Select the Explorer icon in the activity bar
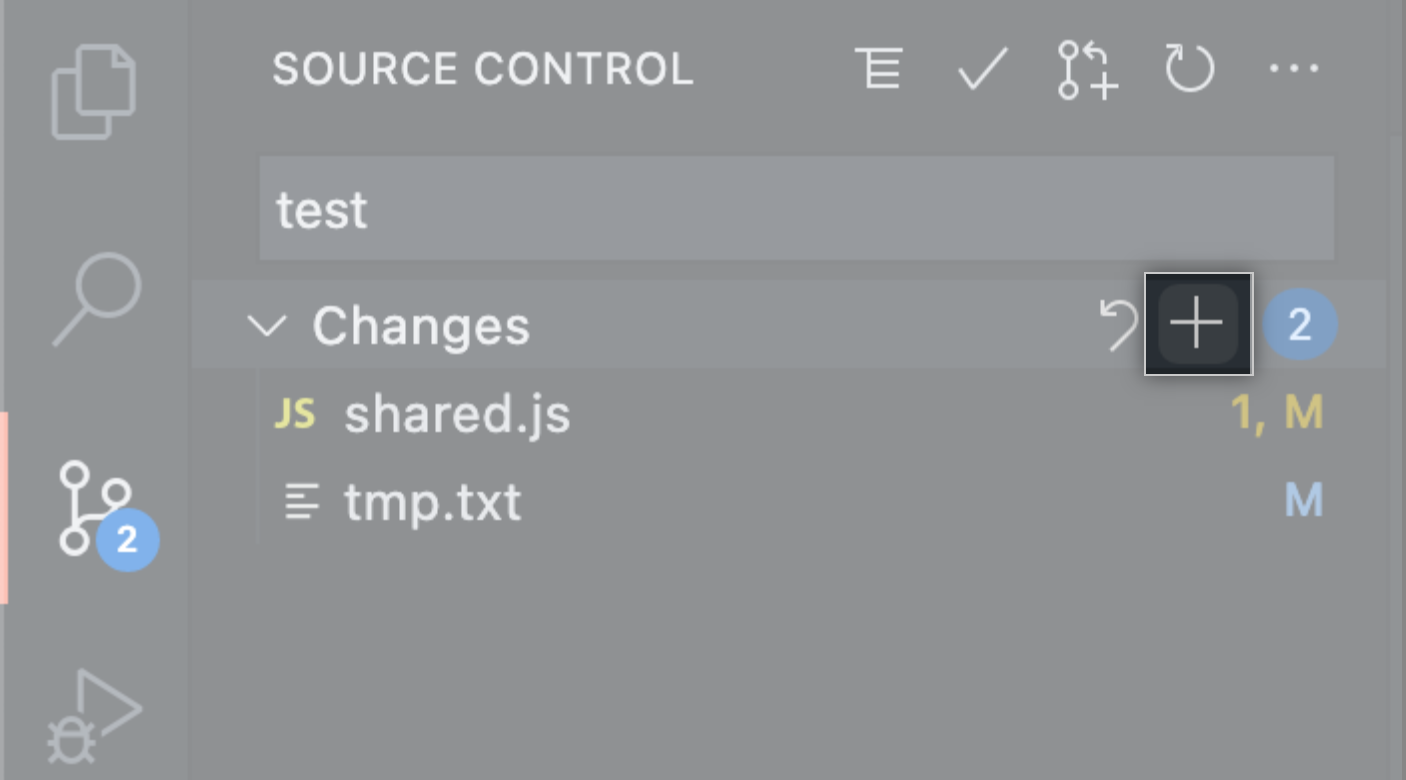Viewport: 1406px width, 780px height. coord(93,90)
